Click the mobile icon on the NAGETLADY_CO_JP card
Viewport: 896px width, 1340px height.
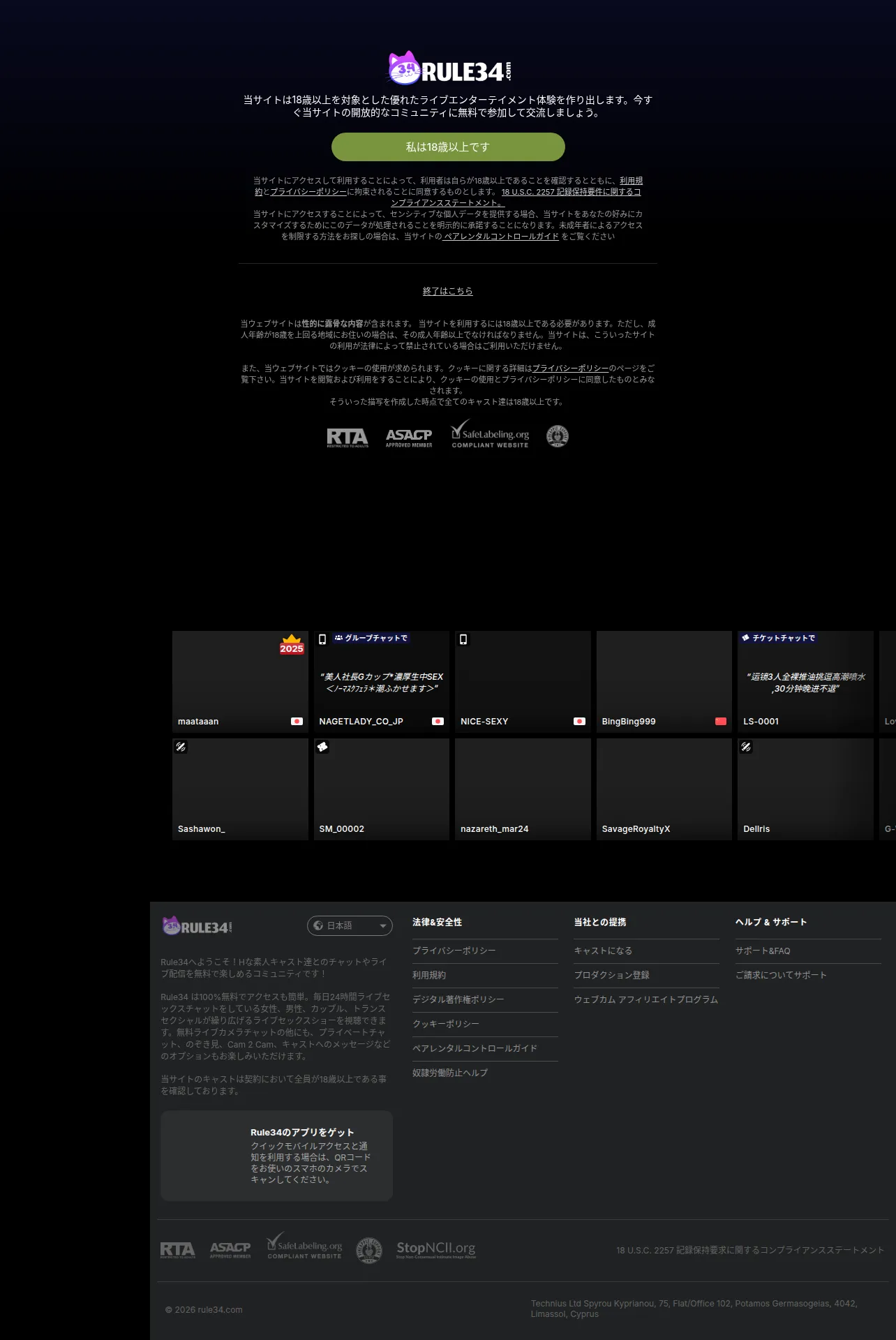(x=322, y=639)
